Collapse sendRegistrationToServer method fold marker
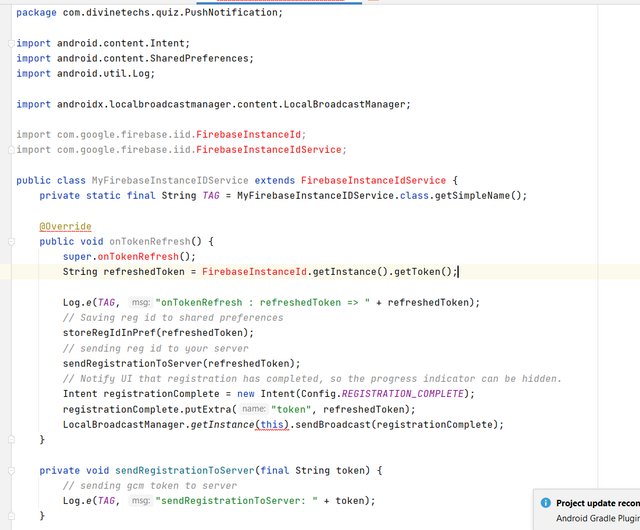The image size is (640, 530). (x=11, y=471)
